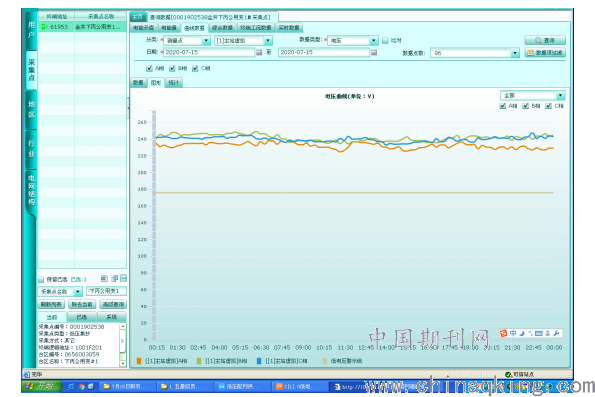
Task: Click the Sogou input method icon
Action: click(x=504, y=333)
